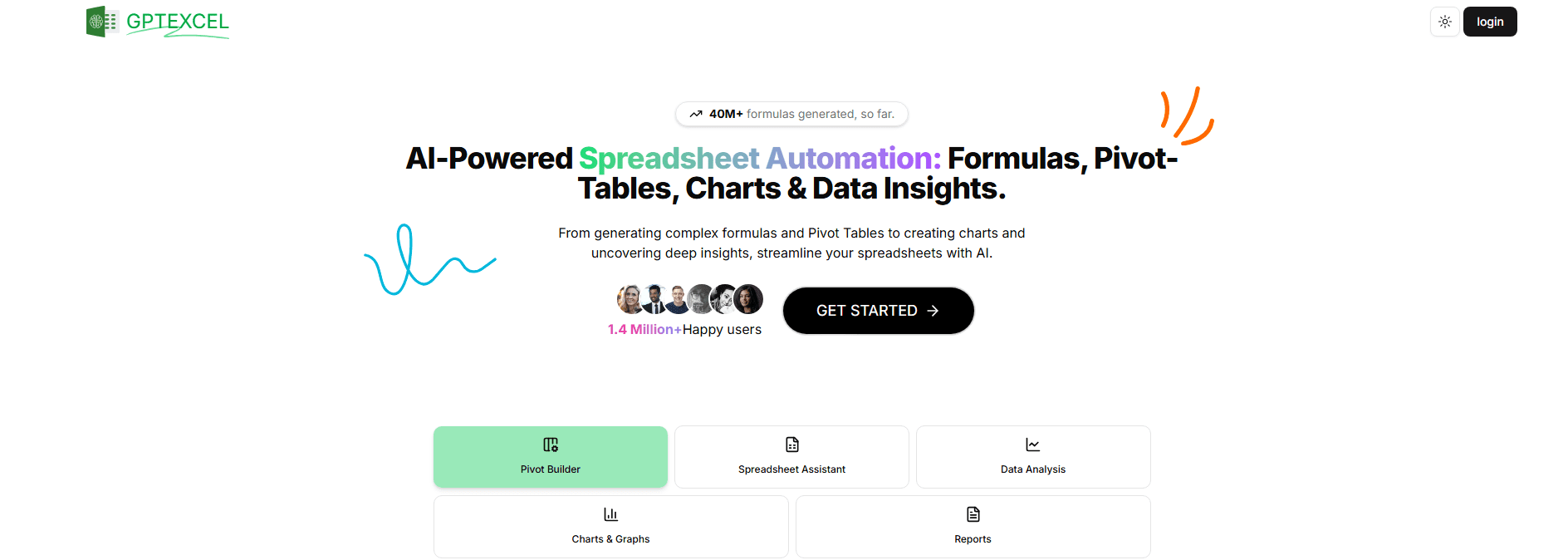Click the grayscale avatar of man with glasses
The width and height of the screenshot is (1568, 560).
coord(701,299)
